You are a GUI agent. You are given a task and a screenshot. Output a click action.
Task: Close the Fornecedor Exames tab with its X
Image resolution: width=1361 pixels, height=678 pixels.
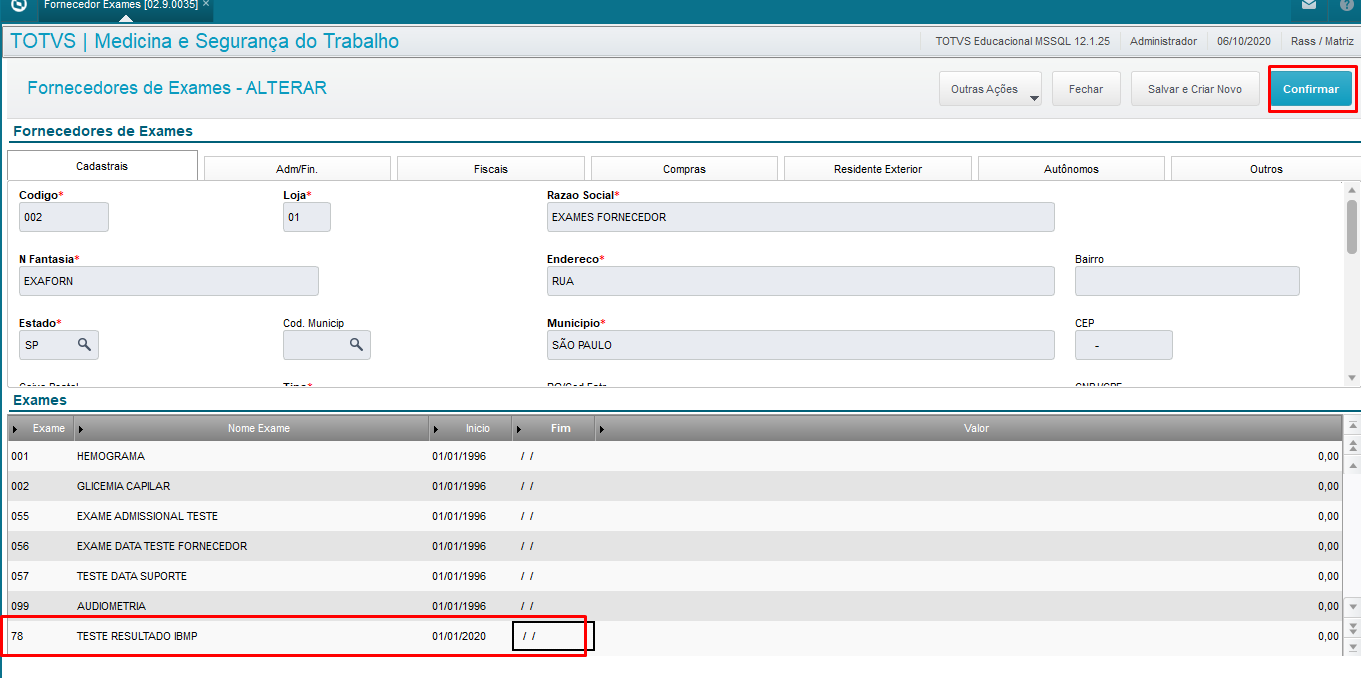pyautogui.click(x=206, y=5)
